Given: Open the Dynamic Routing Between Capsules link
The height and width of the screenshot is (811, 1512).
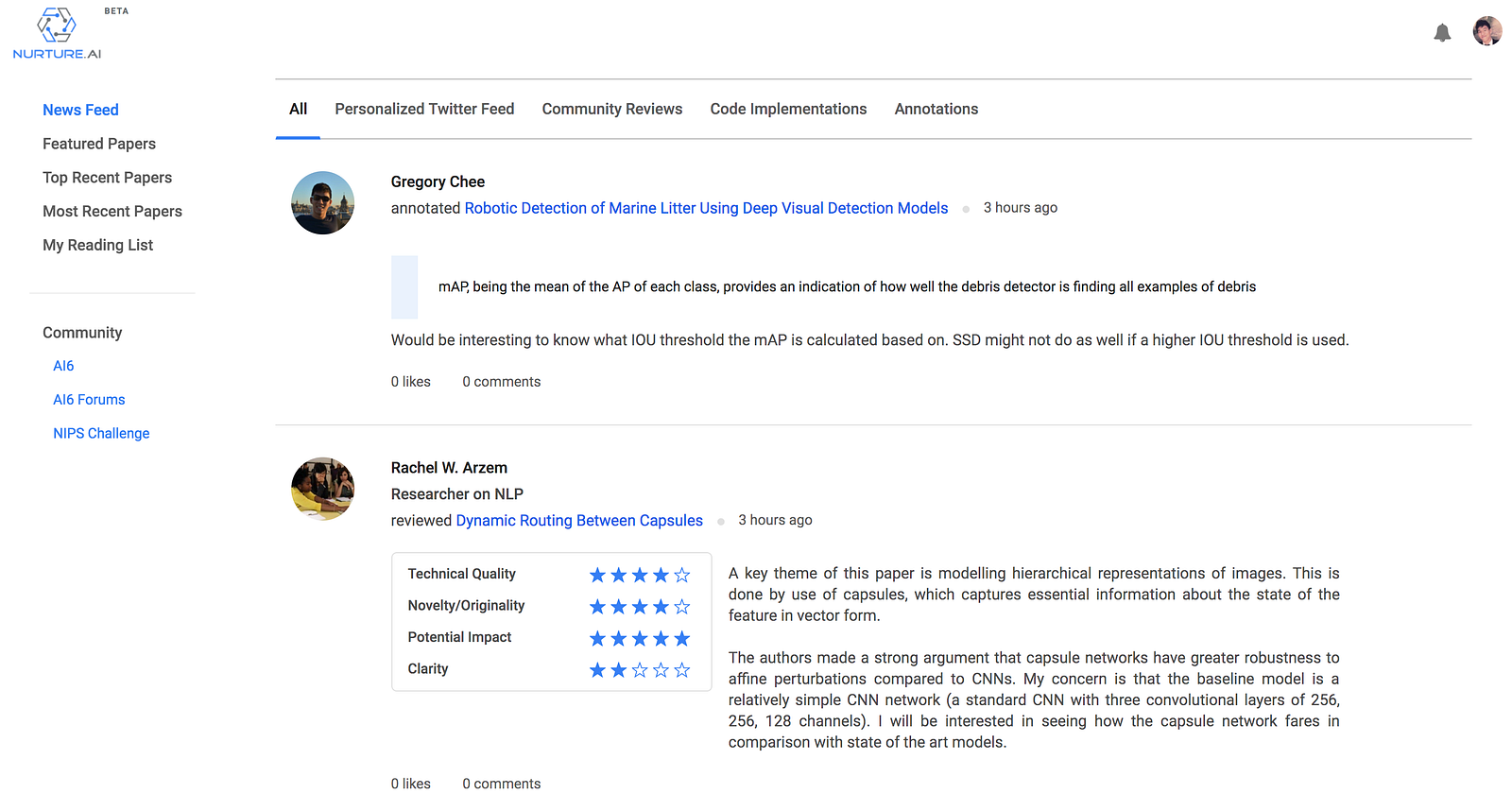Looking at the screenshot, I should (x=579, y=521).
